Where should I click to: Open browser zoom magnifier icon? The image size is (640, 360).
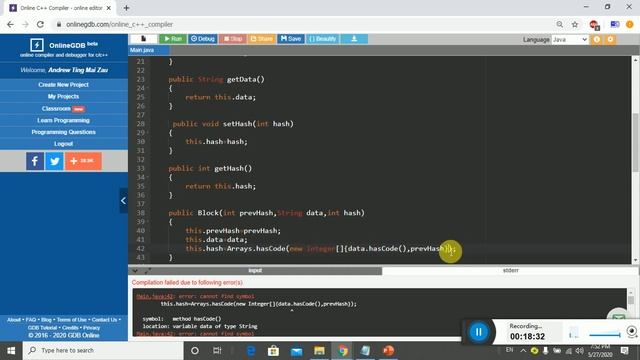point(560,24)
